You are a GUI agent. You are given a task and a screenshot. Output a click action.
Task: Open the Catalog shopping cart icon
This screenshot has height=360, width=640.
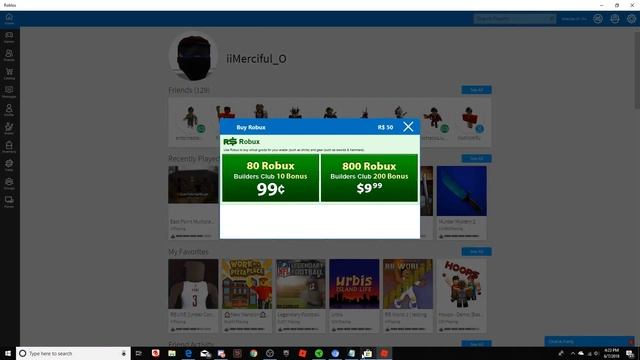[9, 73]
